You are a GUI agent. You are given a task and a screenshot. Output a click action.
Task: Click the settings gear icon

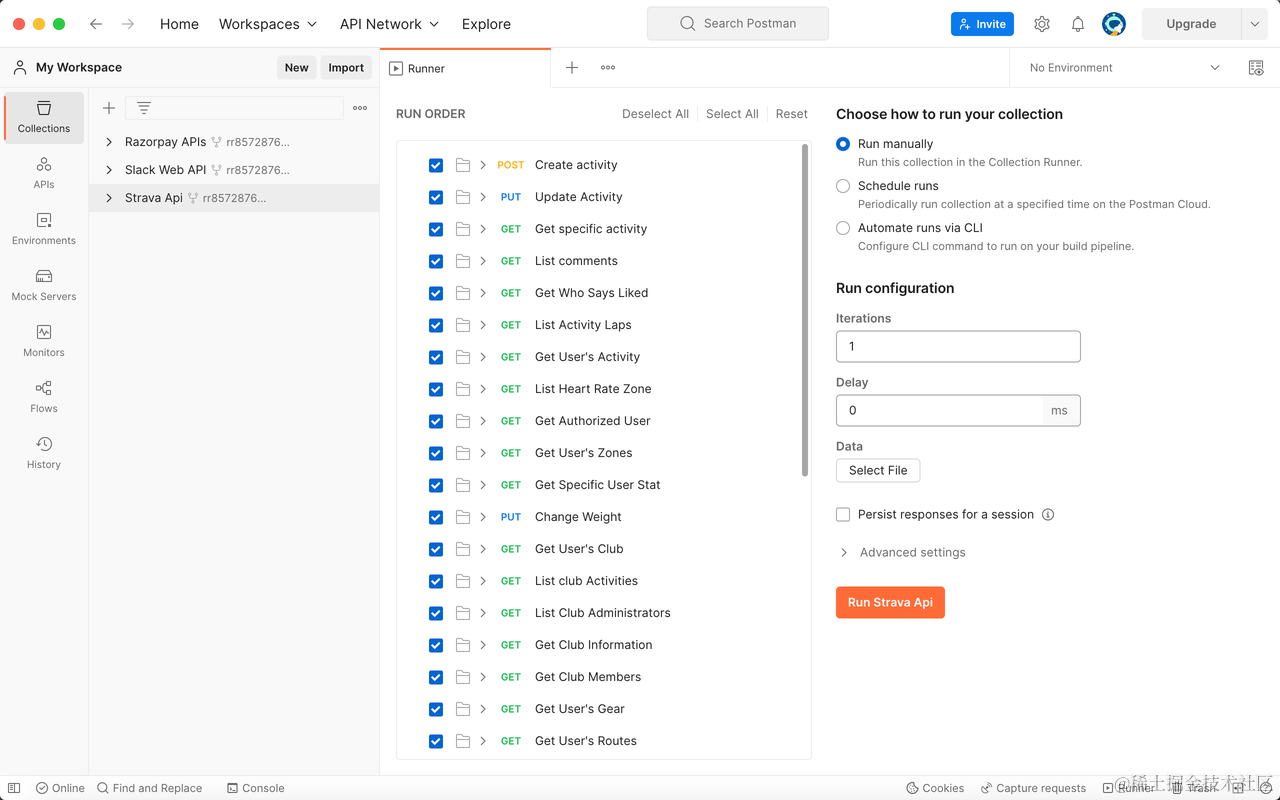1042,24
